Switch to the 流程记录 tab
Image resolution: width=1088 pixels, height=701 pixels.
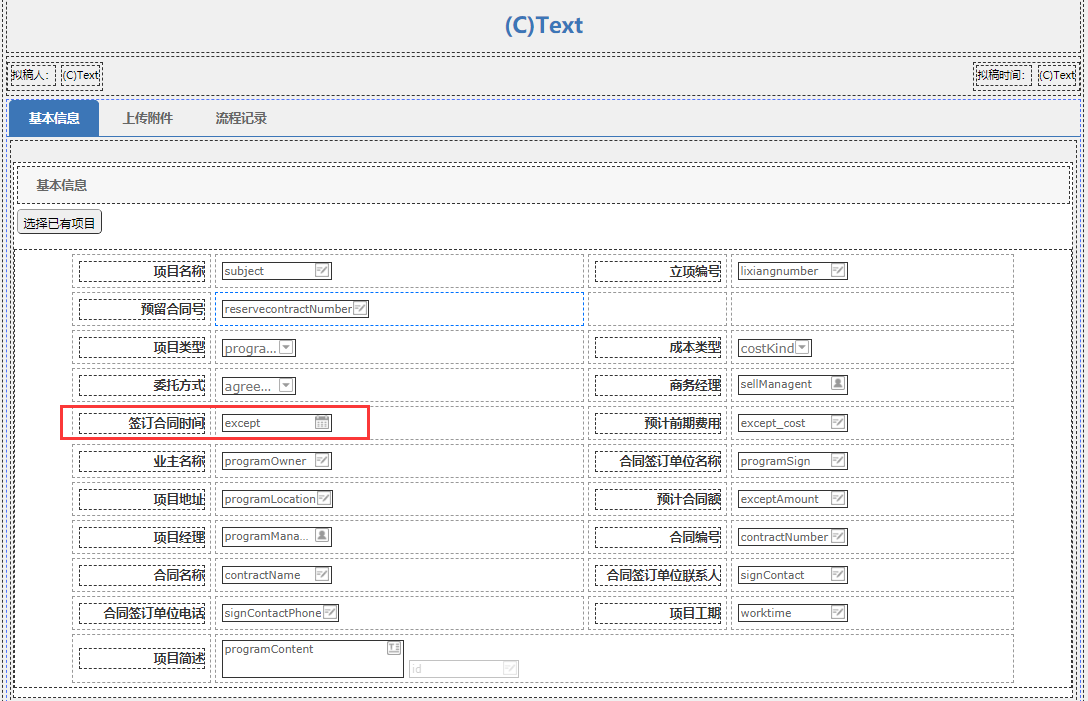(241, 118)
